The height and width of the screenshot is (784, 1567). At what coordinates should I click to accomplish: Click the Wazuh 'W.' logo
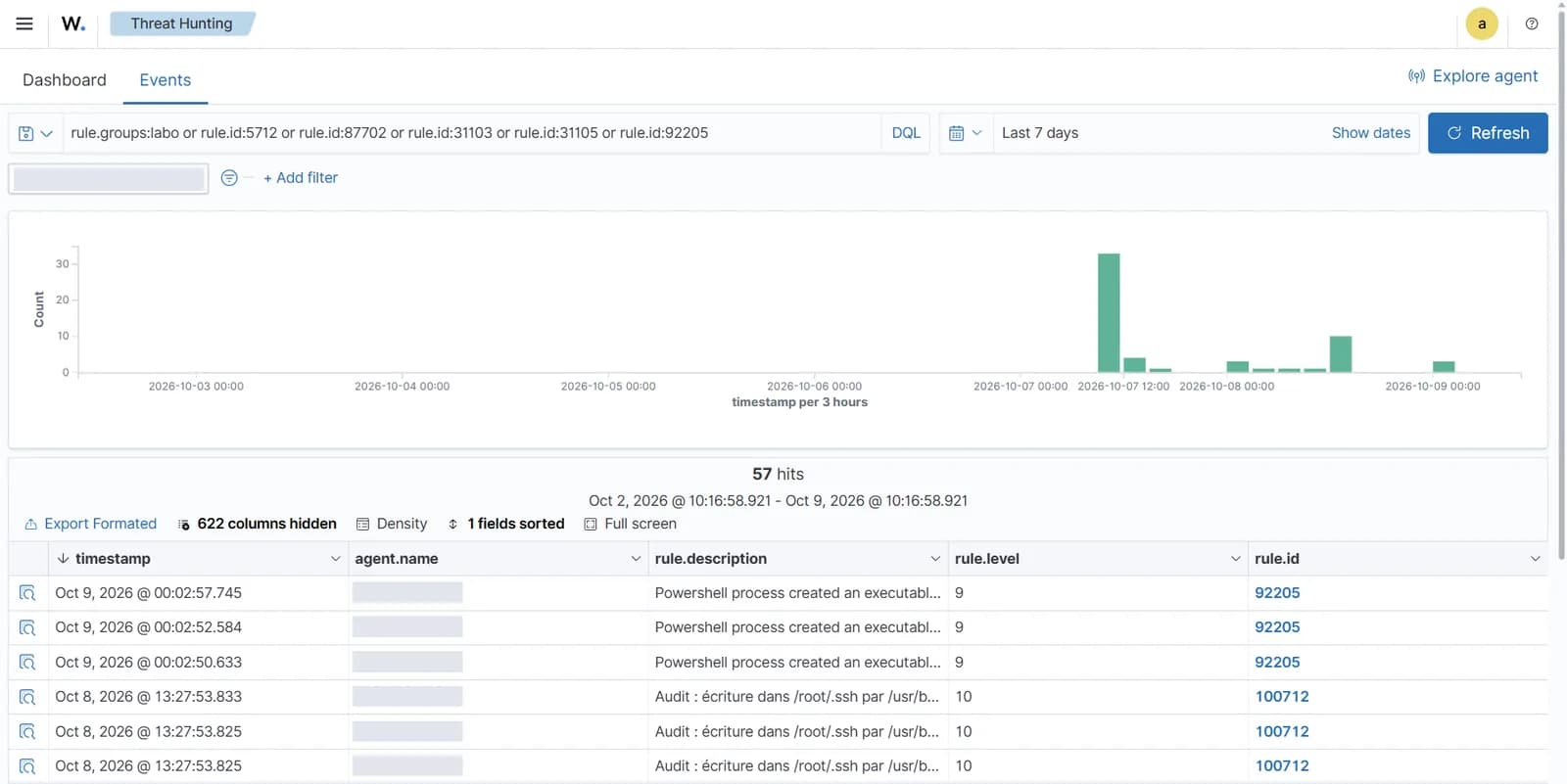73,23
